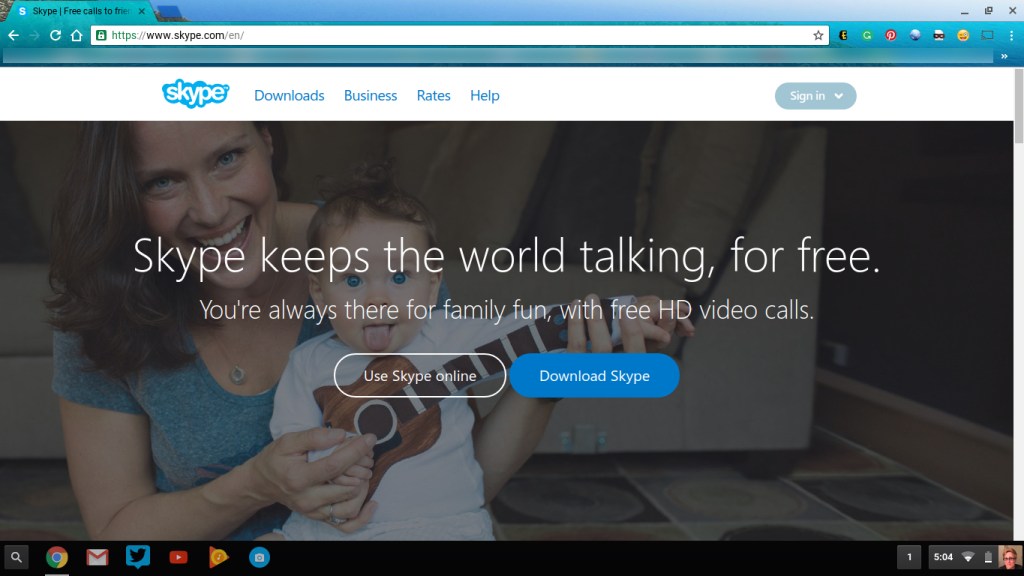Open the emoji extension in the toolbar
1024x576 pixels.
(962, 35)
